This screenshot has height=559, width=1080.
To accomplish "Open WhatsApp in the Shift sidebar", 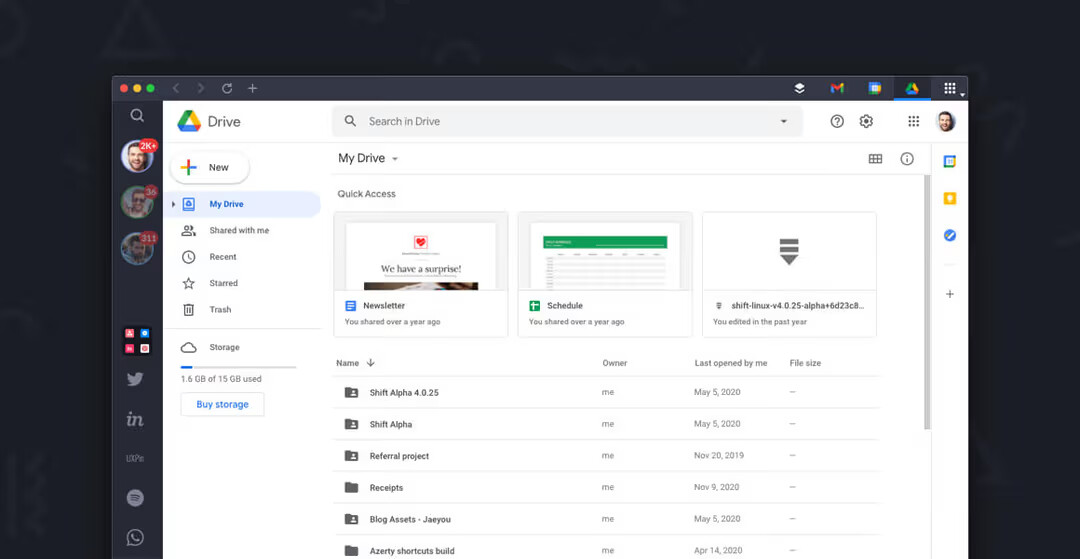I will coord(135,537).
